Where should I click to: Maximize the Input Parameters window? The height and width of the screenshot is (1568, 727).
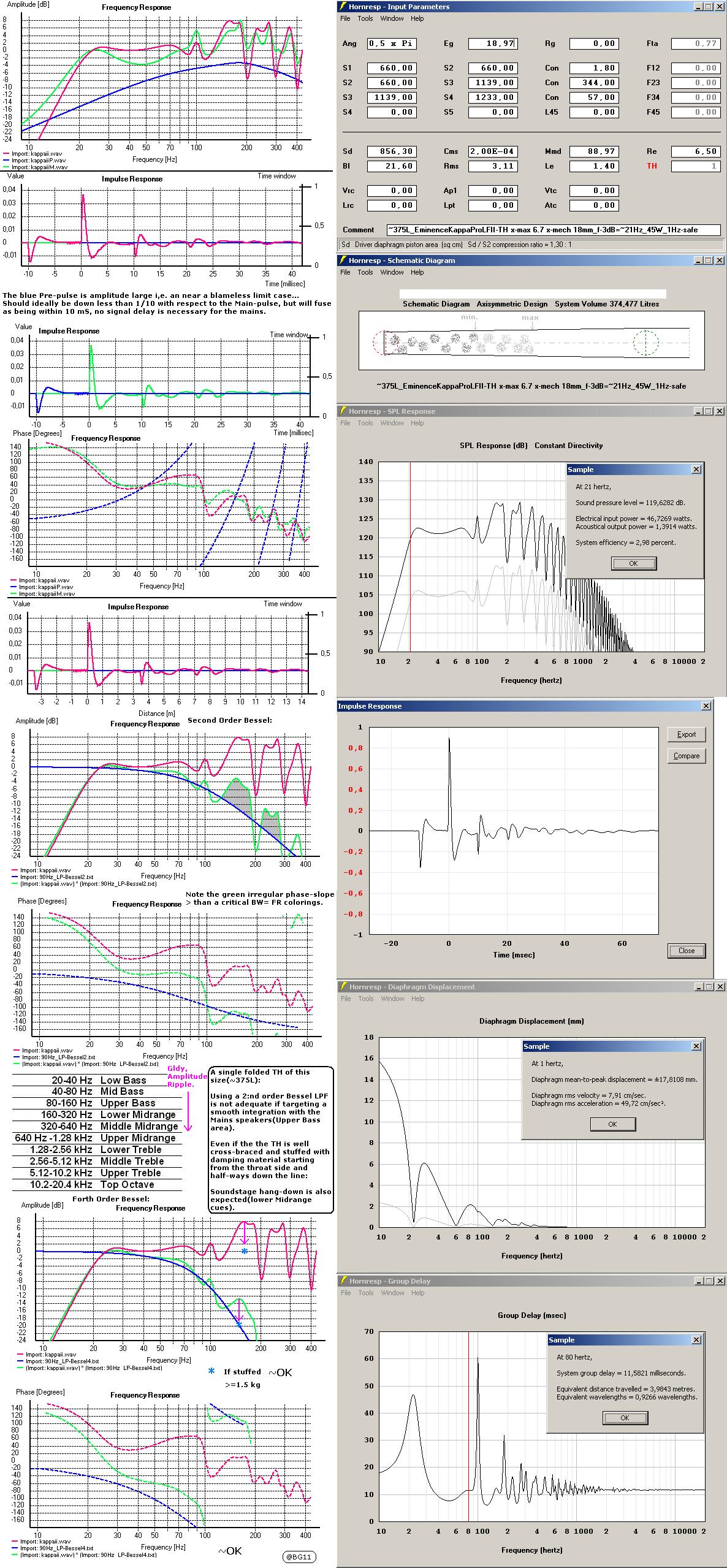(709, 7)
